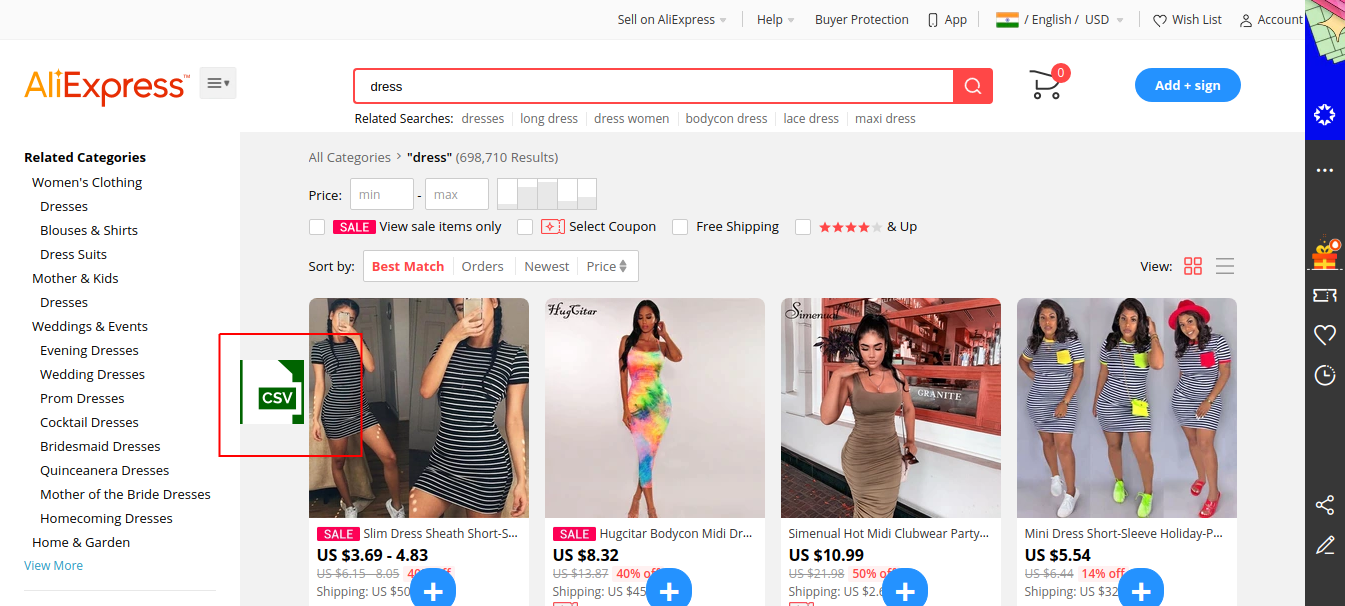The width and height of the screenshot is (1345, 606).
Task: Open the Mini Dress Short-Sleeve thumbnail
Action: 1127,408
